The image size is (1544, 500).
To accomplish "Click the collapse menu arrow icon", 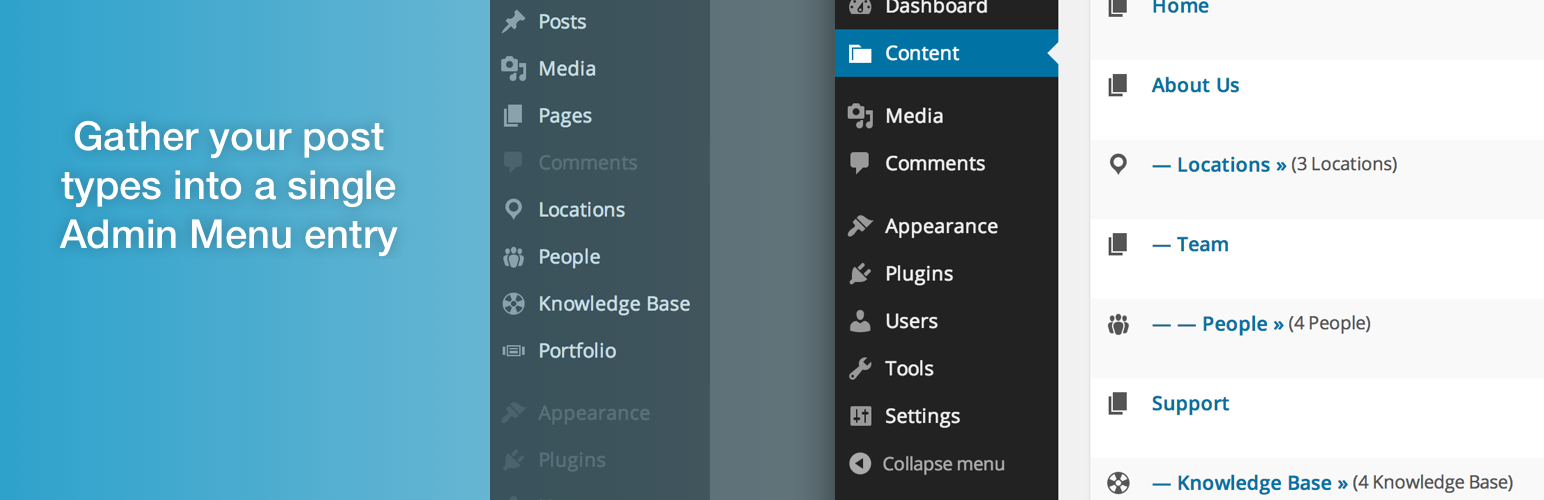I will [860, 463].
